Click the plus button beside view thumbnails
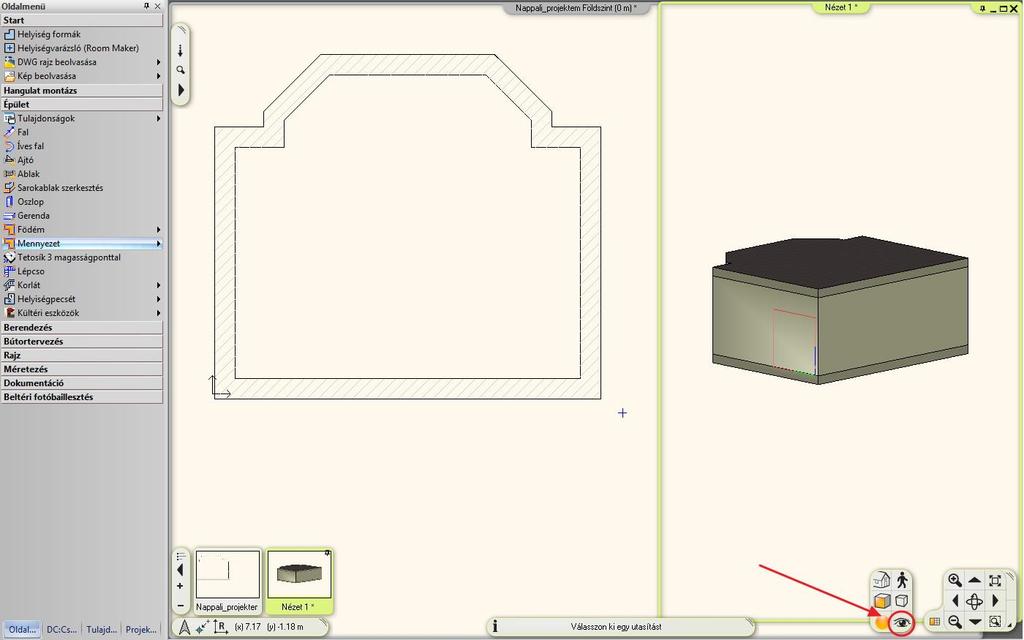This screenshot has height=640, width=1024. pos(180,586)
